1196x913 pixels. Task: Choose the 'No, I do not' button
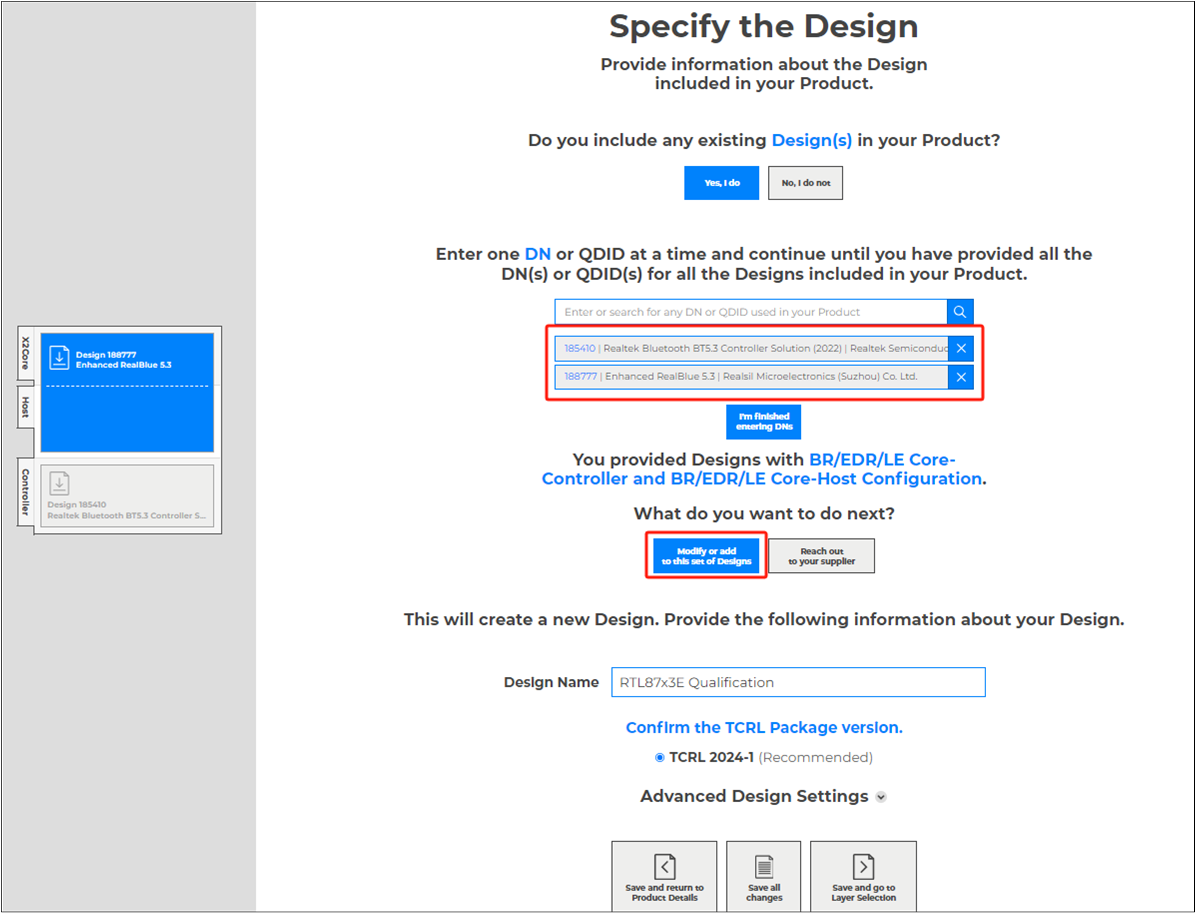805,183
